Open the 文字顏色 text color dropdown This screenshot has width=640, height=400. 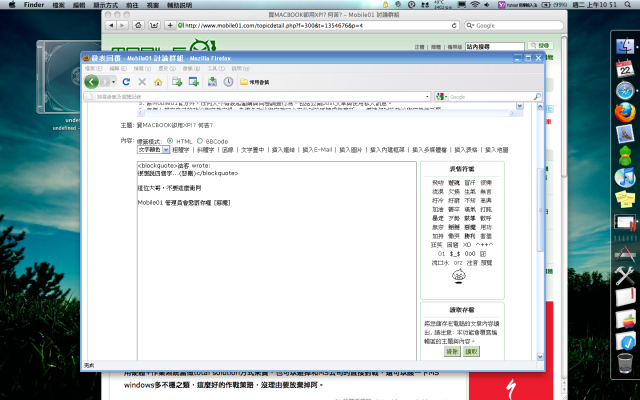pyautogui.click(x=153, y=150)
